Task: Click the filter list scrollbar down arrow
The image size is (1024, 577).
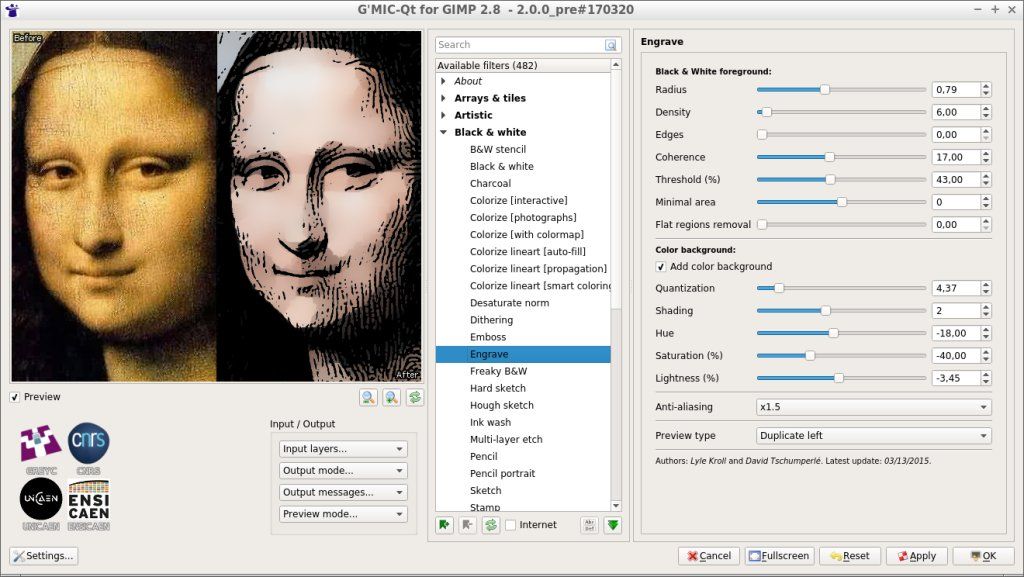Action: coord(616,506)
